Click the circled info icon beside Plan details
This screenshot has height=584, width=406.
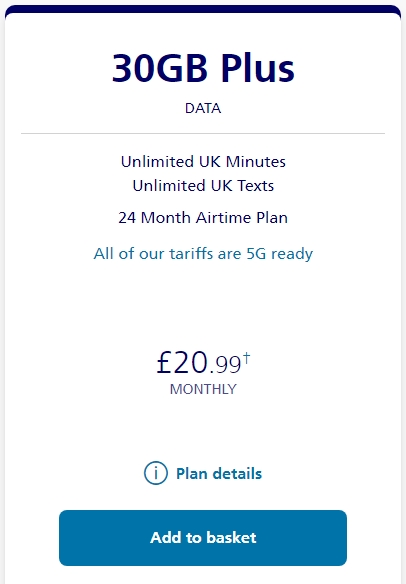156,473
